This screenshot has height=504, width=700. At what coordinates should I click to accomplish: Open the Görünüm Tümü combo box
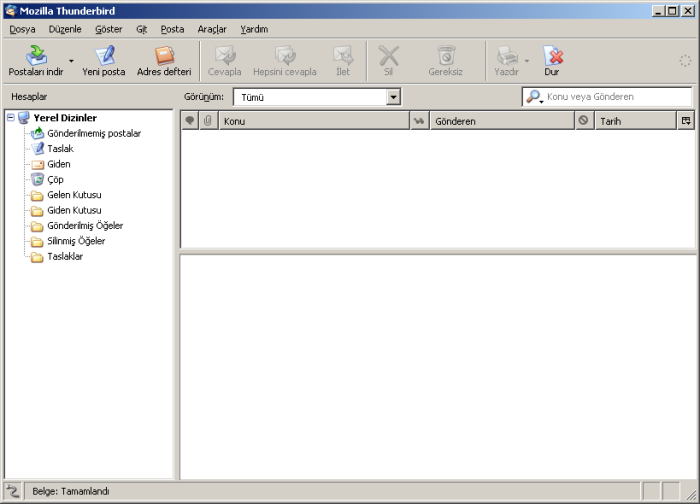[x=317, y=97]
